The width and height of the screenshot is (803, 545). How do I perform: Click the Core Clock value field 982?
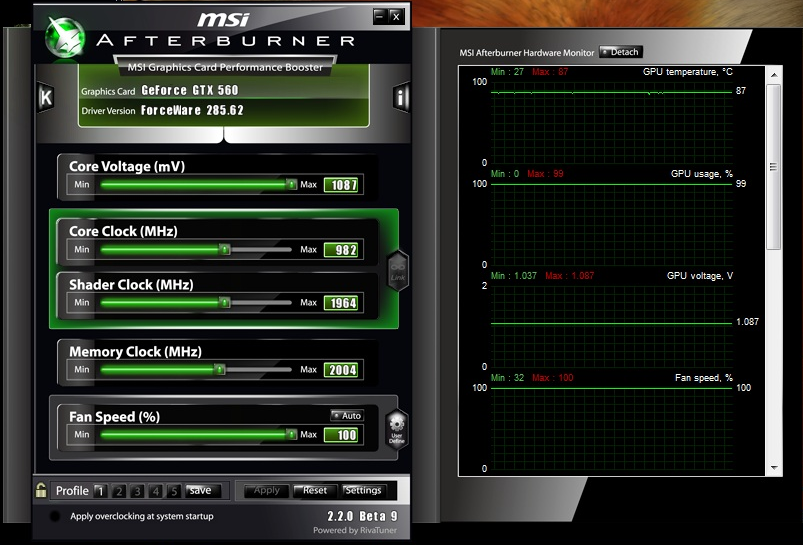coord(341,250)
